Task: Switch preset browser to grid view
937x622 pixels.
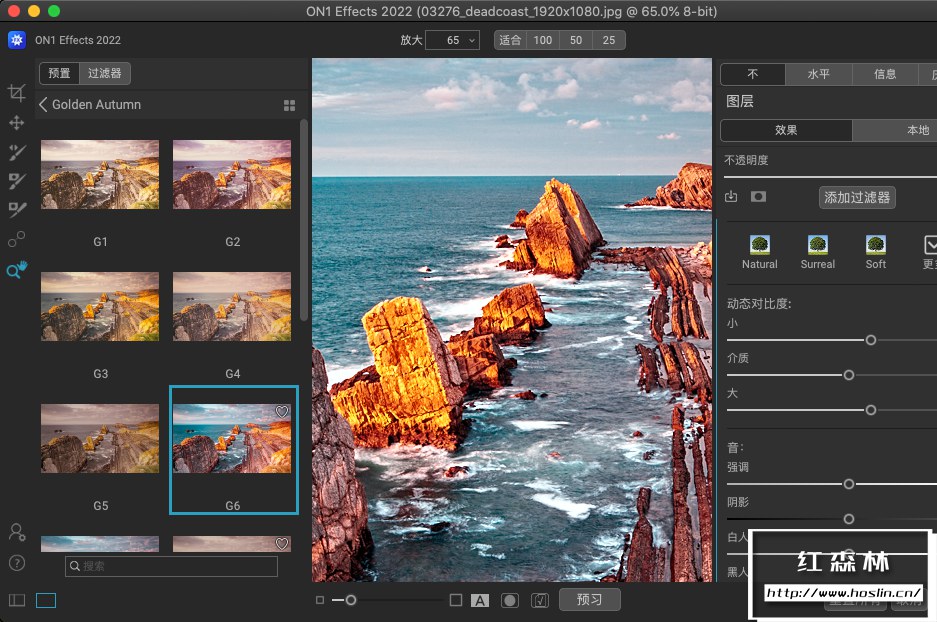Action: (290, 105)
